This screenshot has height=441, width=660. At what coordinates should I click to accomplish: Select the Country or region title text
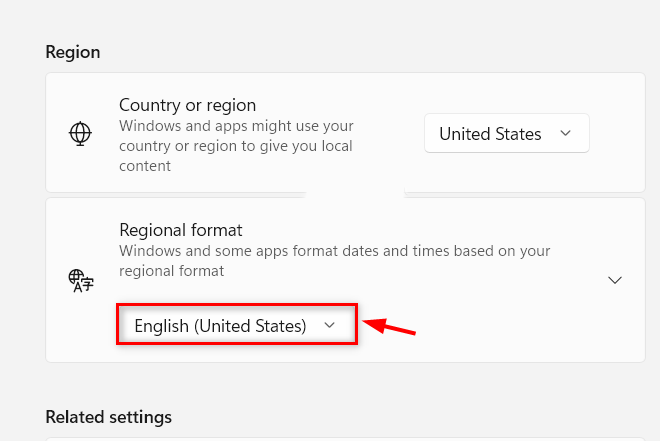[x=187, y=105]
